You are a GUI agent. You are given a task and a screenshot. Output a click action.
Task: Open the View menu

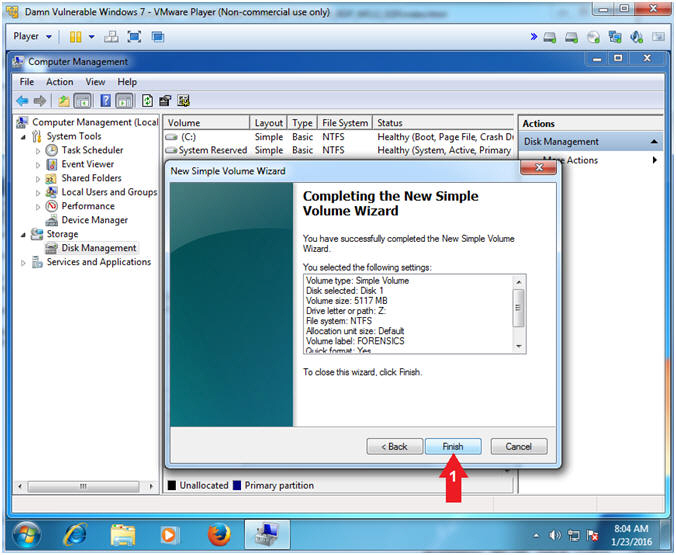point(95,82)
